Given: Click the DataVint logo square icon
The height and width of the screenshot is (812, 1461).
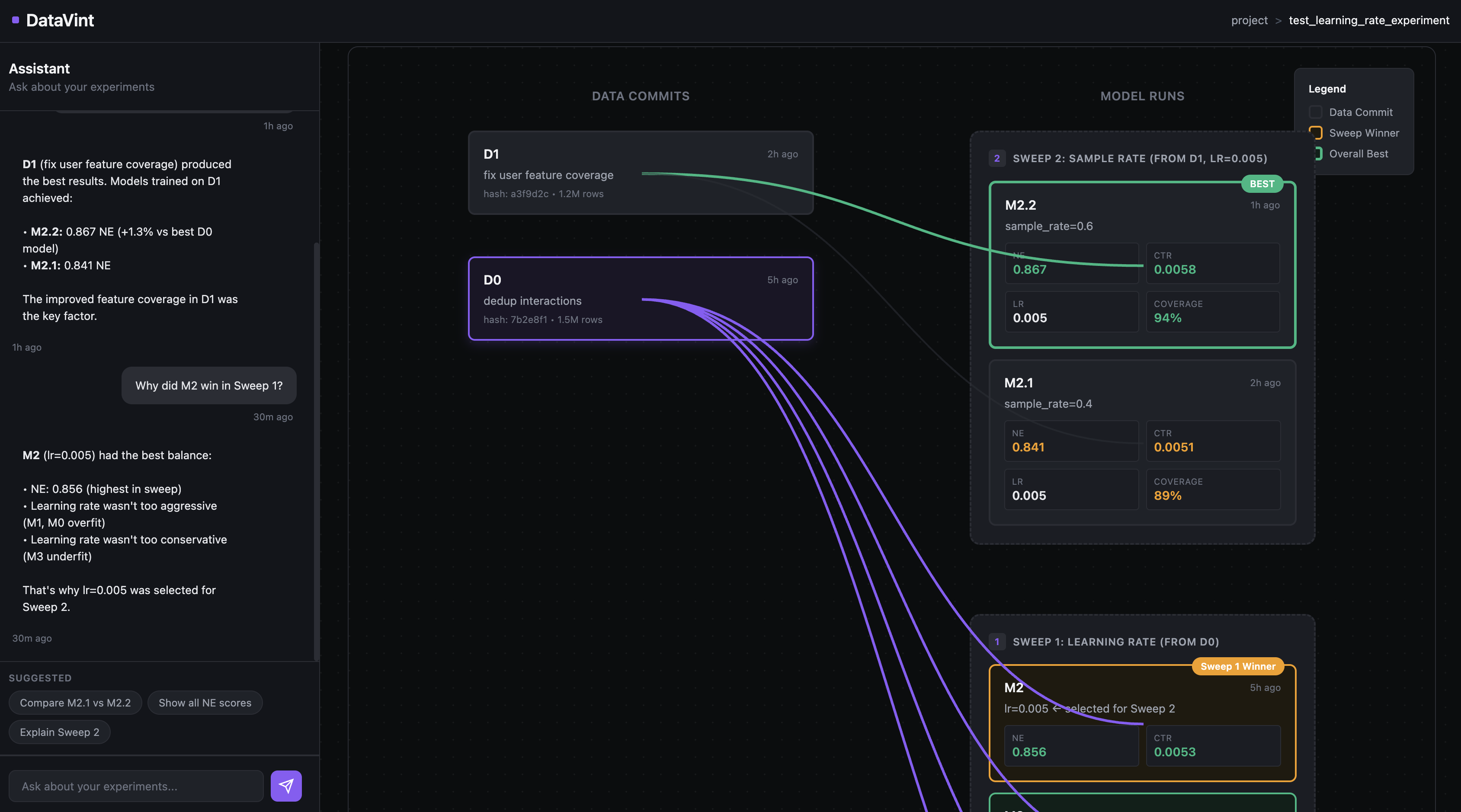Looking at the screenshot, I should click(x=15, y=20).
